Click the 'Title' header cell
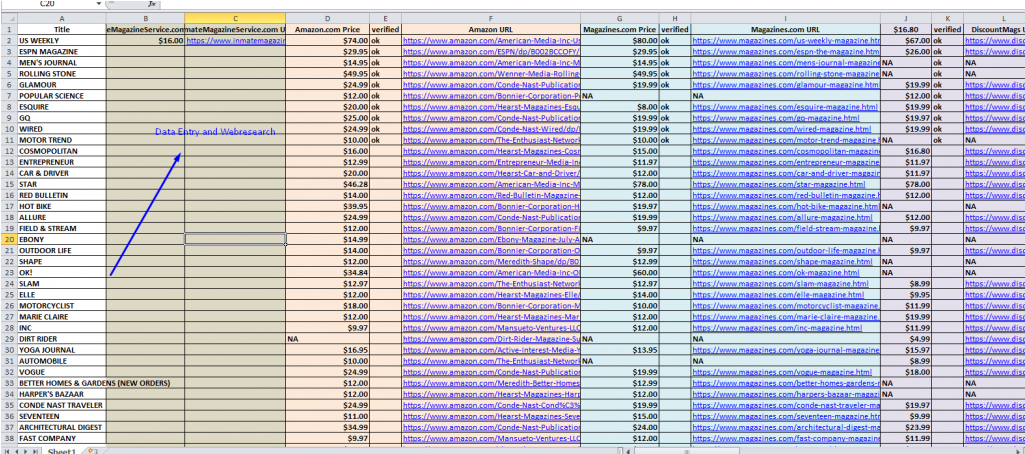The image size is (1025, 454). [62, 29]
